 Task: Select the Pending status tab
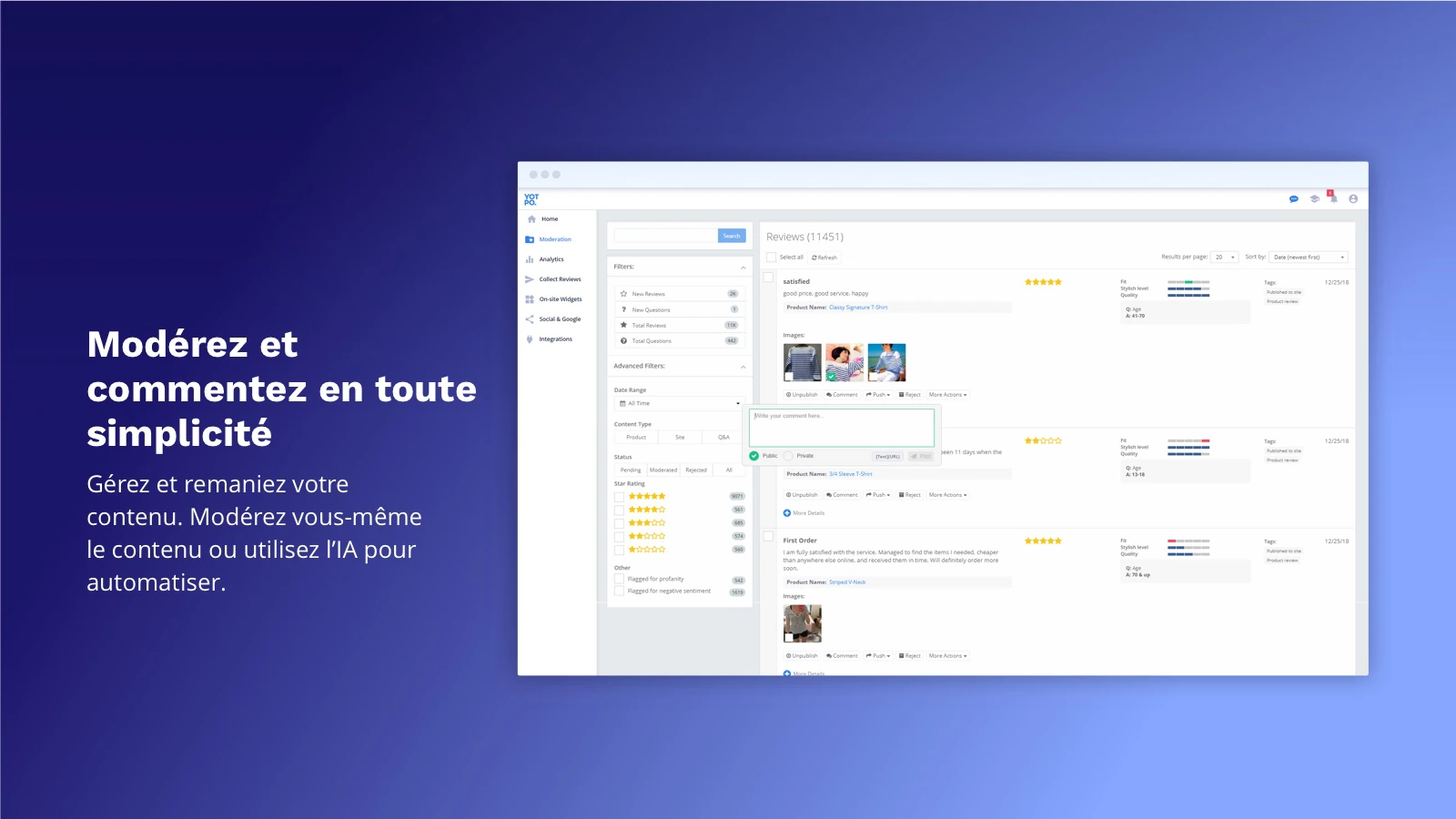631,470
